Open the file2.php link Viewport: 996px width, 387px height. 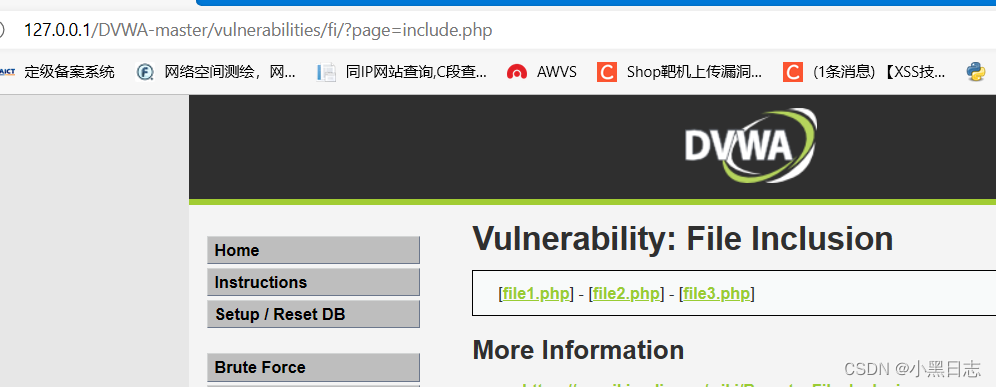pos(626,294)
